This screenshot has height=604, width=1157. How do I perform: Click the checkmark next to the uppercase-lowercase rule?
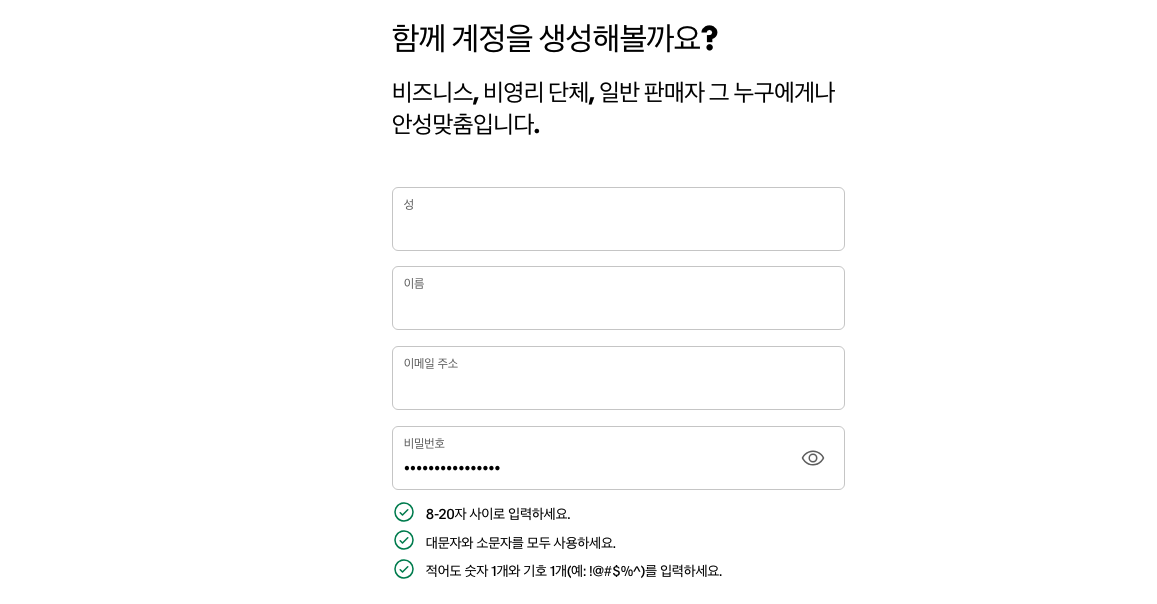(x=404, y=540)
